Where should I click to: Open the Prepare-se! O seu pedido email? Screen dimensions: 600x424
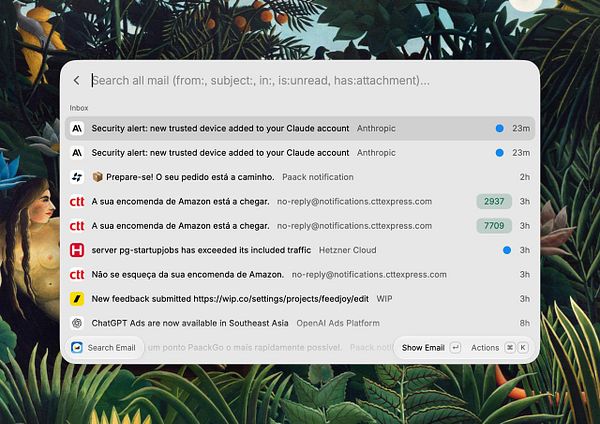(x=300, y=177)
